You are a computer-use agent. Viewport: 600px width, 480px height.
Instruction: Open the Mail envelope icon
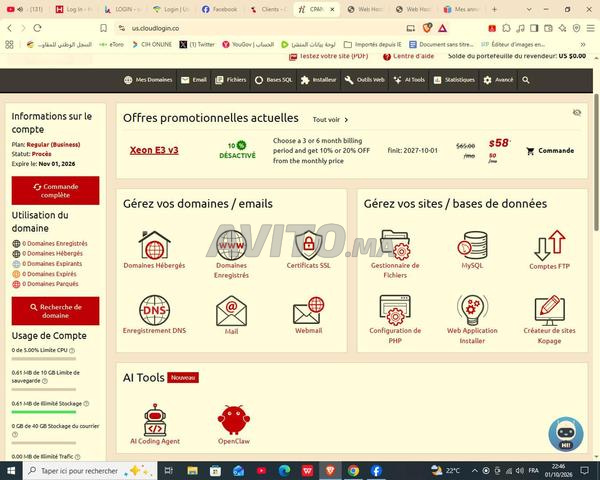point(231,311)
